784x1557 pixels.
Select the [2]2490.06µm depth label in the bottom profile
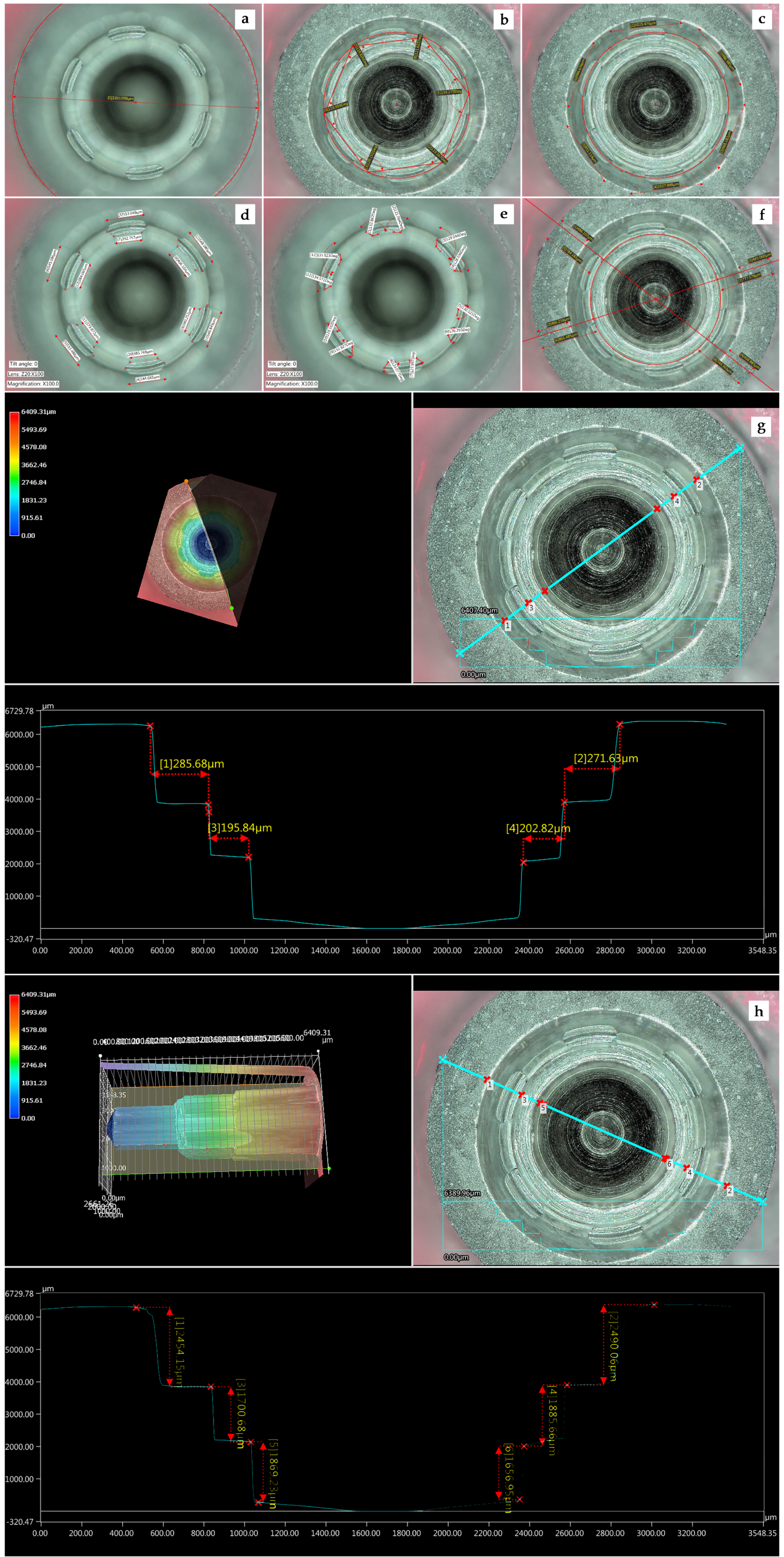tap(613, 1347)
